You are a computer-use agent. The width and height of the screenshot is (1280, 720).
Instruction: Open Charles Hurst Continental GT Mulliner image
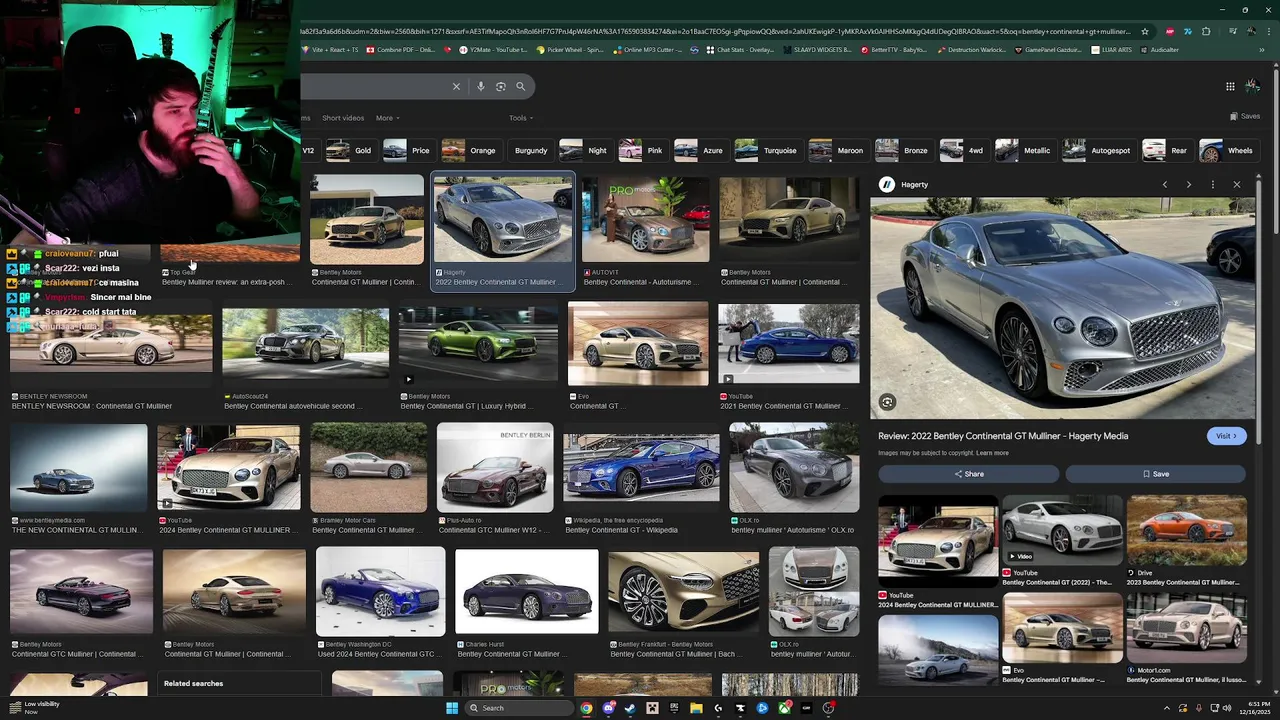[527, 591]
